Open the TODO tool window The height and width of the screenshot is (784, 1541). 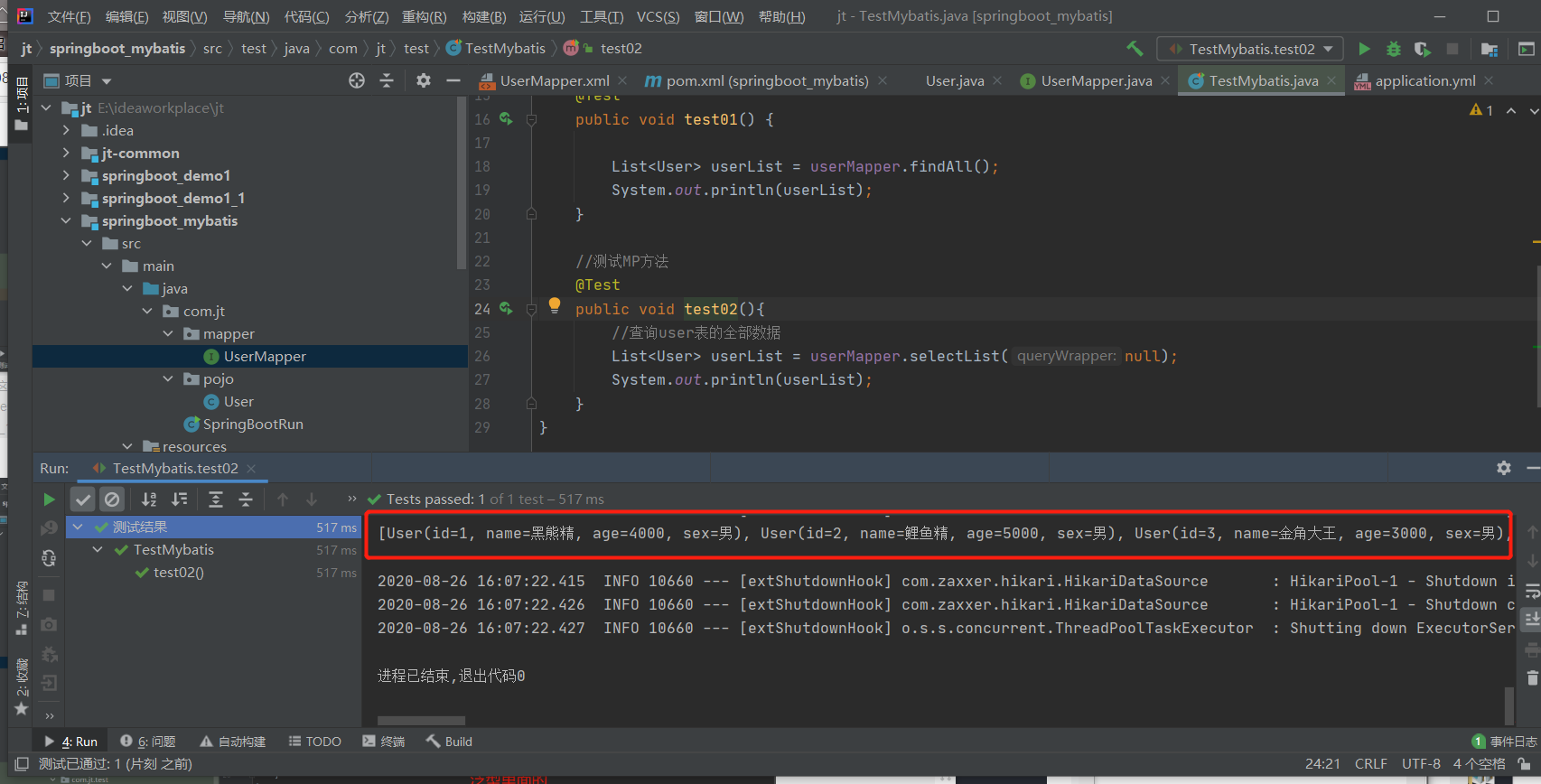314,742
